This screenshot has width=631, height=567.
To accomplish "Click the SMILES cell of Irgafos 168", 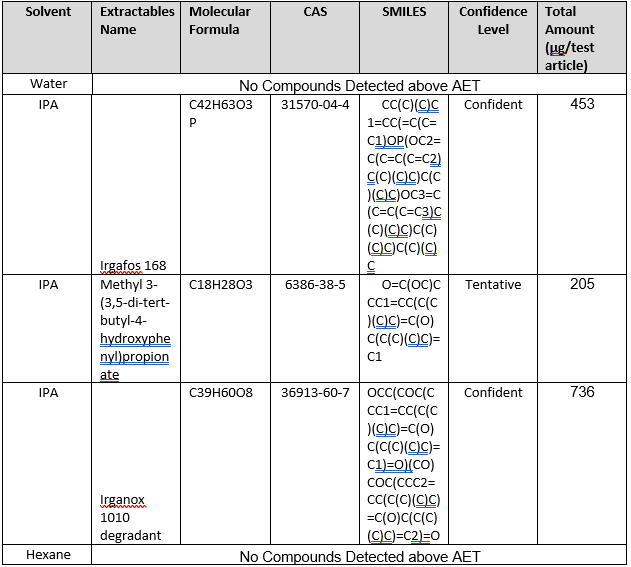I will 404,185.
